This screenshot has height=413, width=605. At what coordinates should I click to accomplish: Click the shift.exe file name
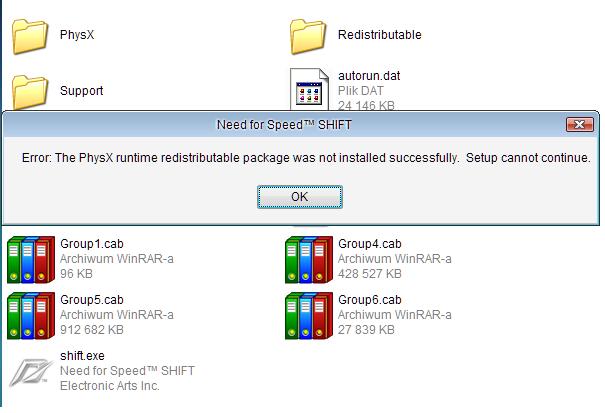click(82, 356)
